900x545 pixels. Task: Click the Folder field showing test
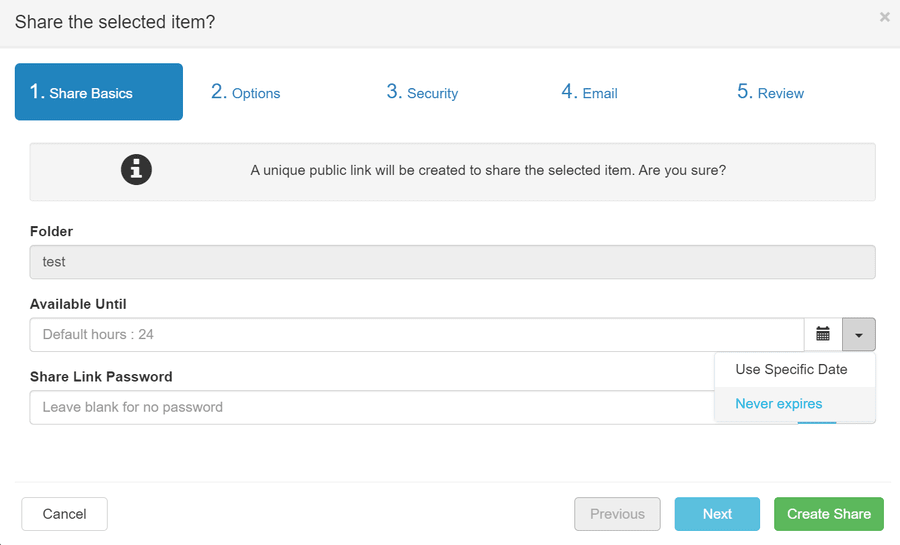click(x=452, y=262)
